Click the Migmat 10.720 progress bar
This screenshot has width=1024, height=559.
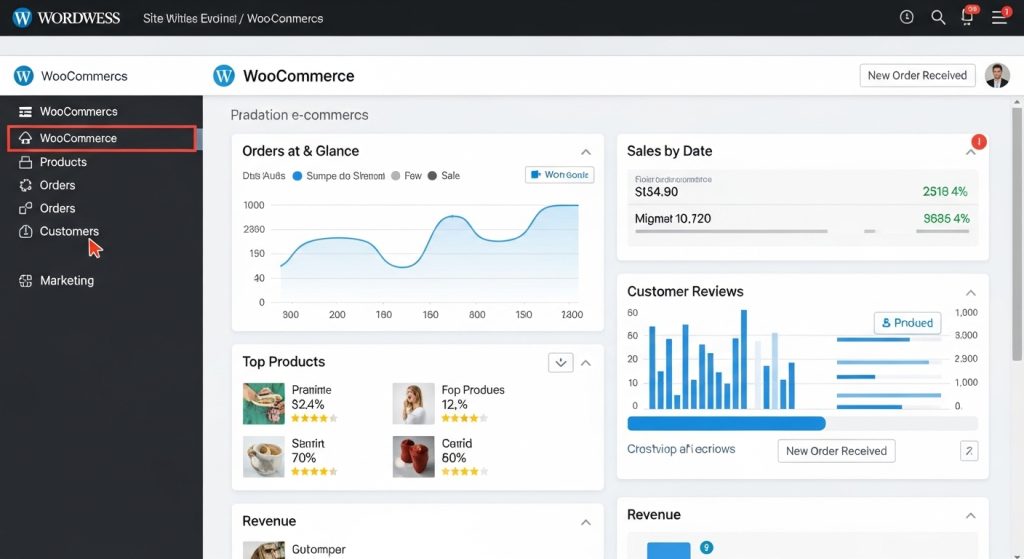coord(802,231)
